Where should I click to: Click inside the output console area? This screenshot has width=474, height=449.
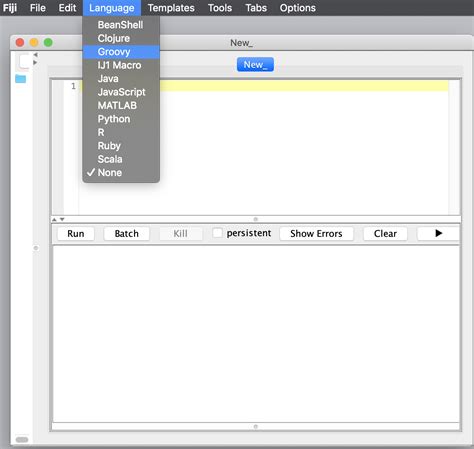coord(256,334)
